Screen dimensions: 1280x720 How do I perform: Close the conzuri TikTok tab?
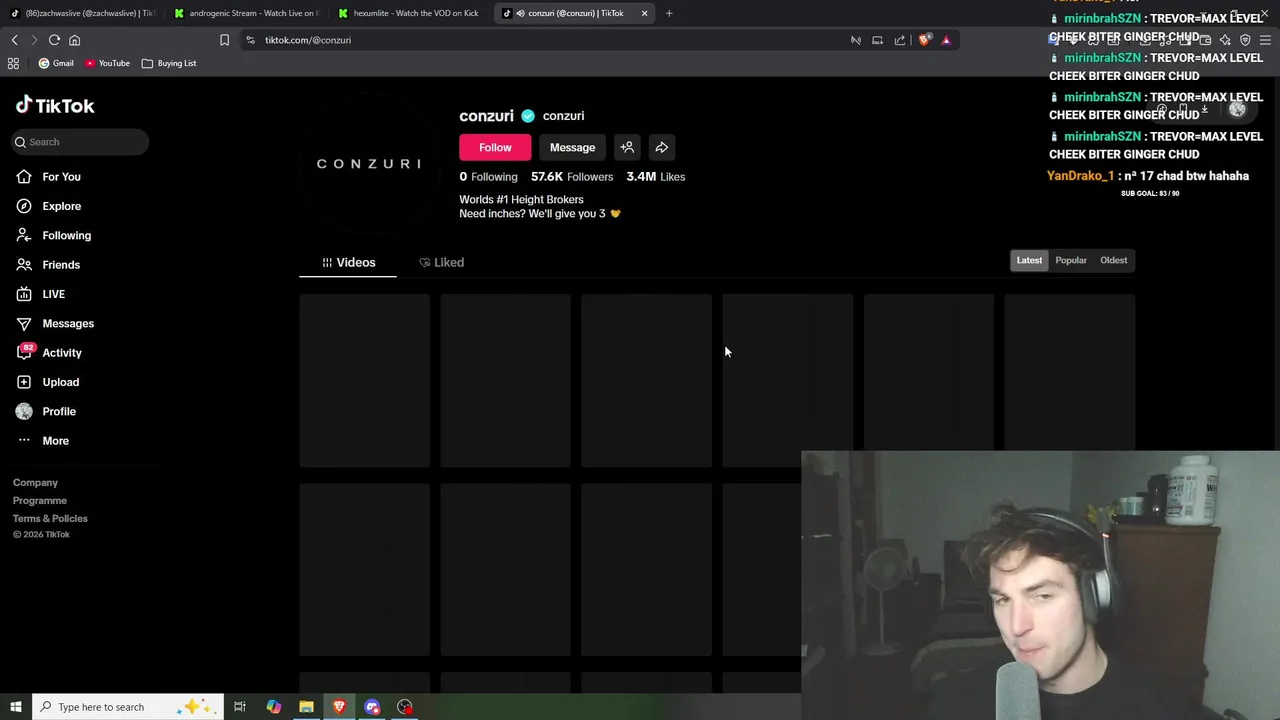tap(644, 13)
